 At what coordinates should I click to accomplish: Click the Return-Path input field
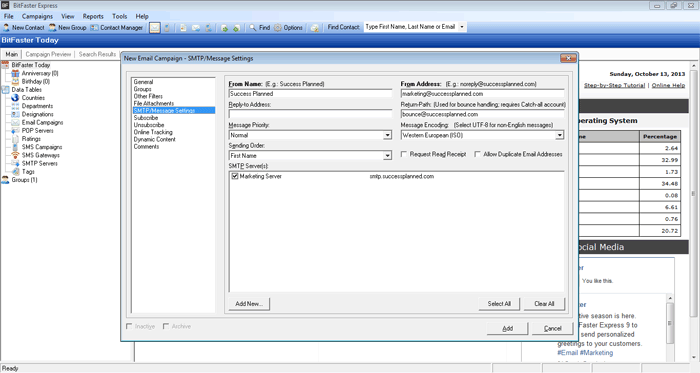(x=482, y=114)
